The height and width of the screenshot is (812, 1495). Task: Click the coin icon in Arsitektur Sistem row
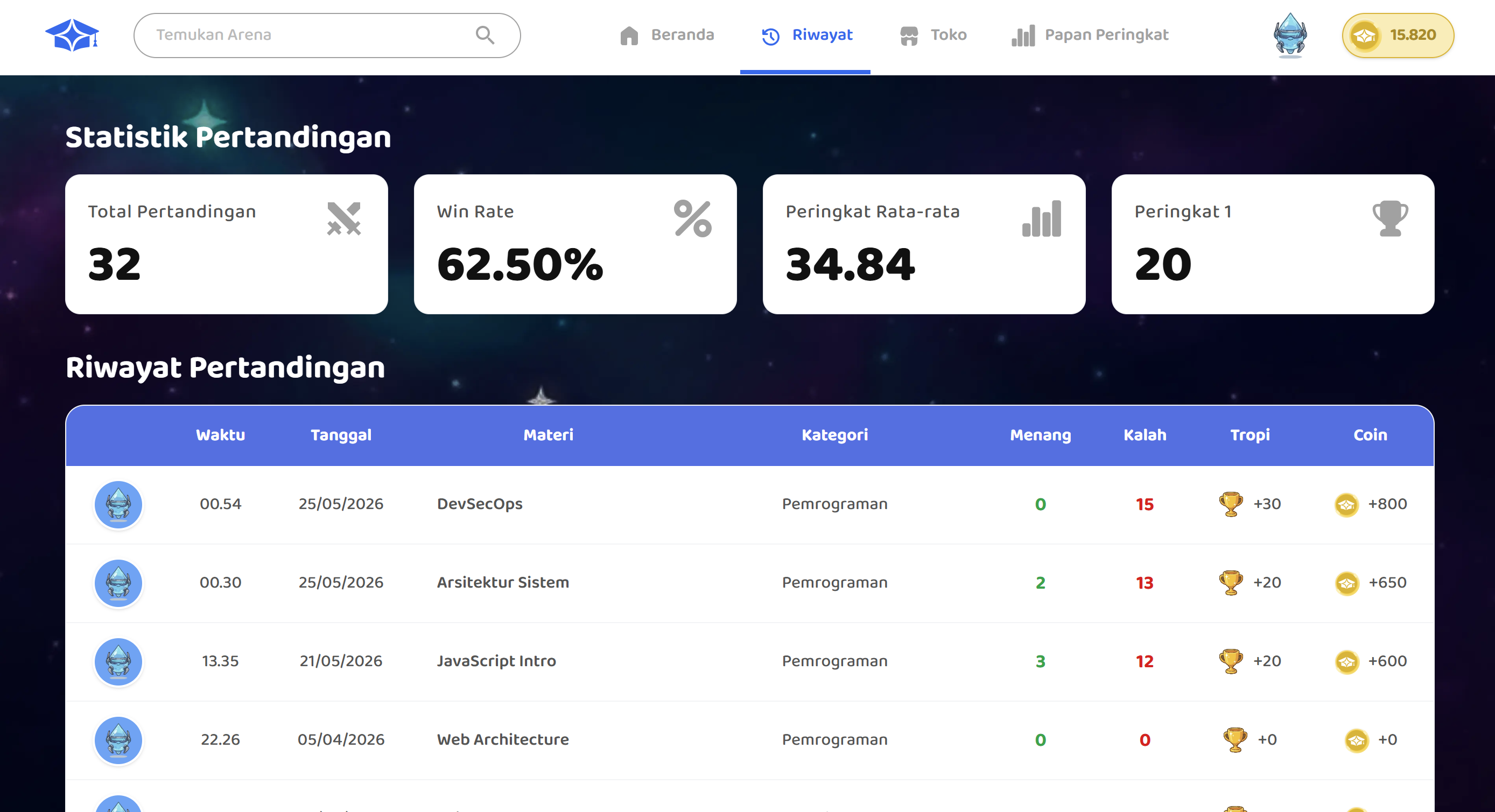[1347, 583]
